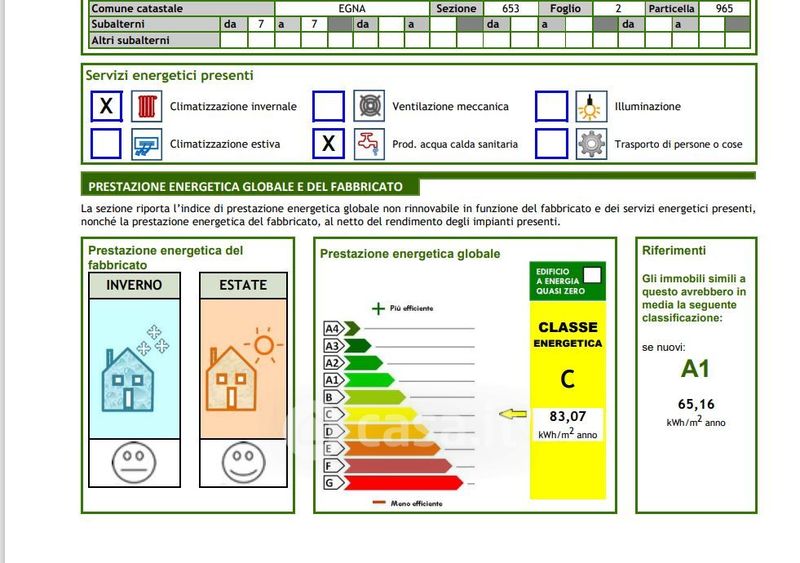This screenshot has width=800, height=563.
Task: Click the A1 energy class bar
Action: (369, 380)
